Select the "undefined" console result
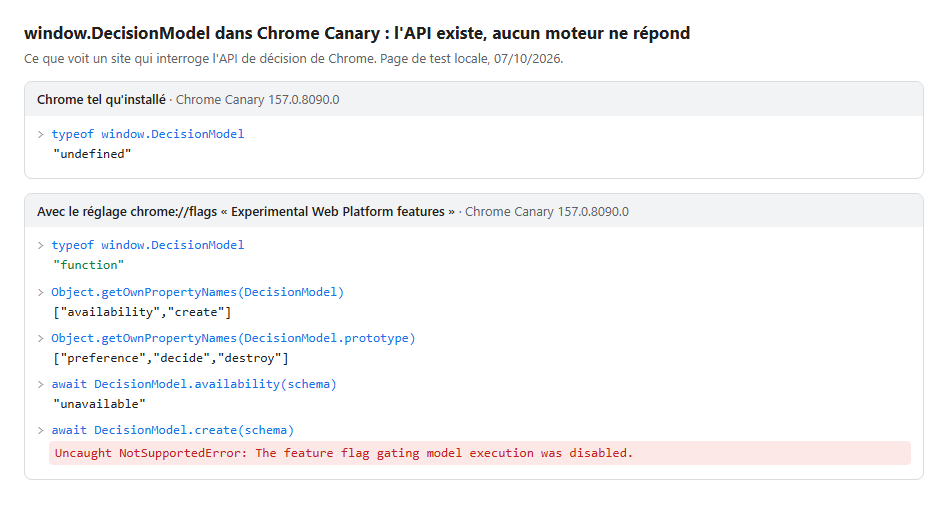Screen dimensions: 948x514 [x=92, y=154]
